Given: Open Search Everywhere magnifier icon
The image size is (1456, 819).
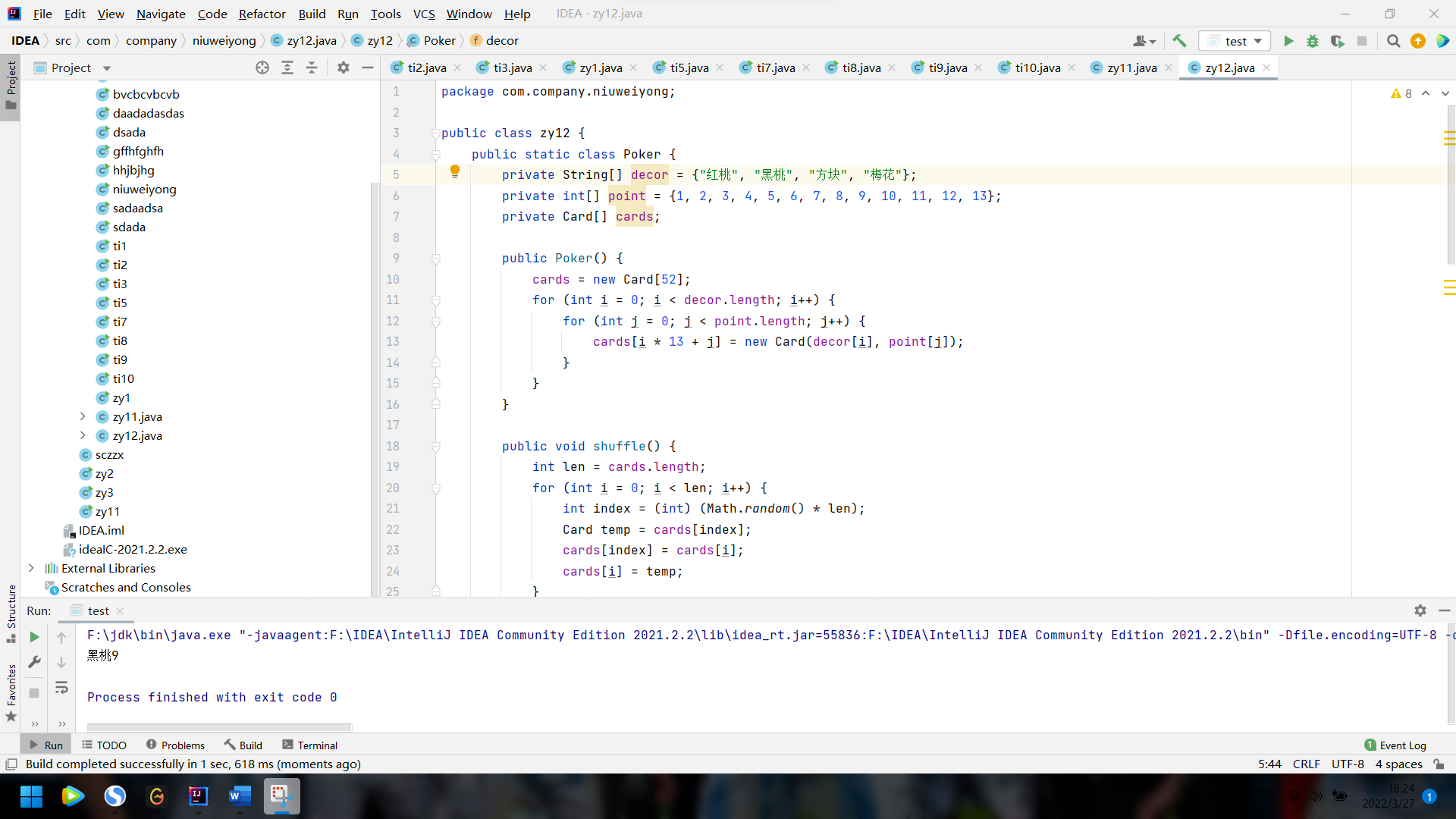Looking at the screenshot, I should pyautogui.click(x=1393, y=41).
